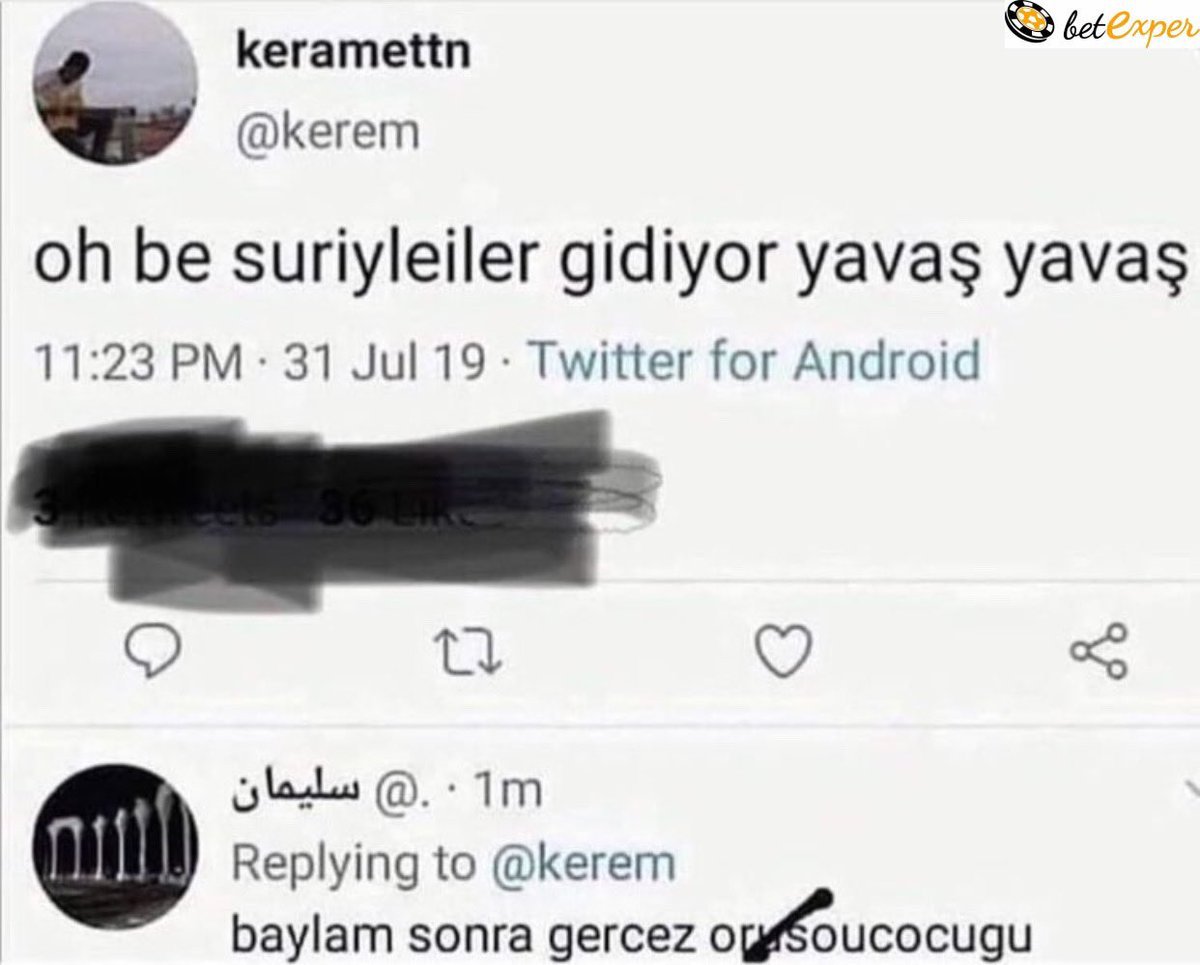The height and width of the screenshot is (965, 1200).
Task: Click the 11:23 PM timestamp
Action: (139, 361)
